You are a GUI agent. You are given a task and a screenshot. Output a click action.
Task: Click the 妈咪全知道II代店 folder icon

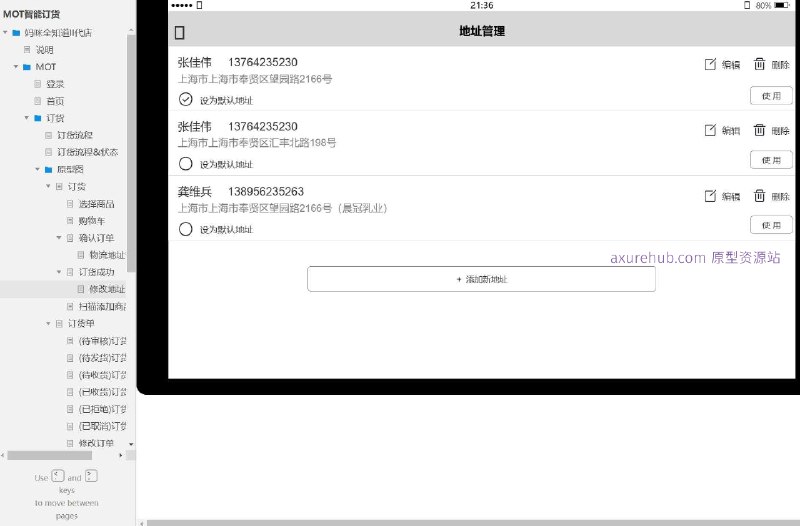[16, 33]
